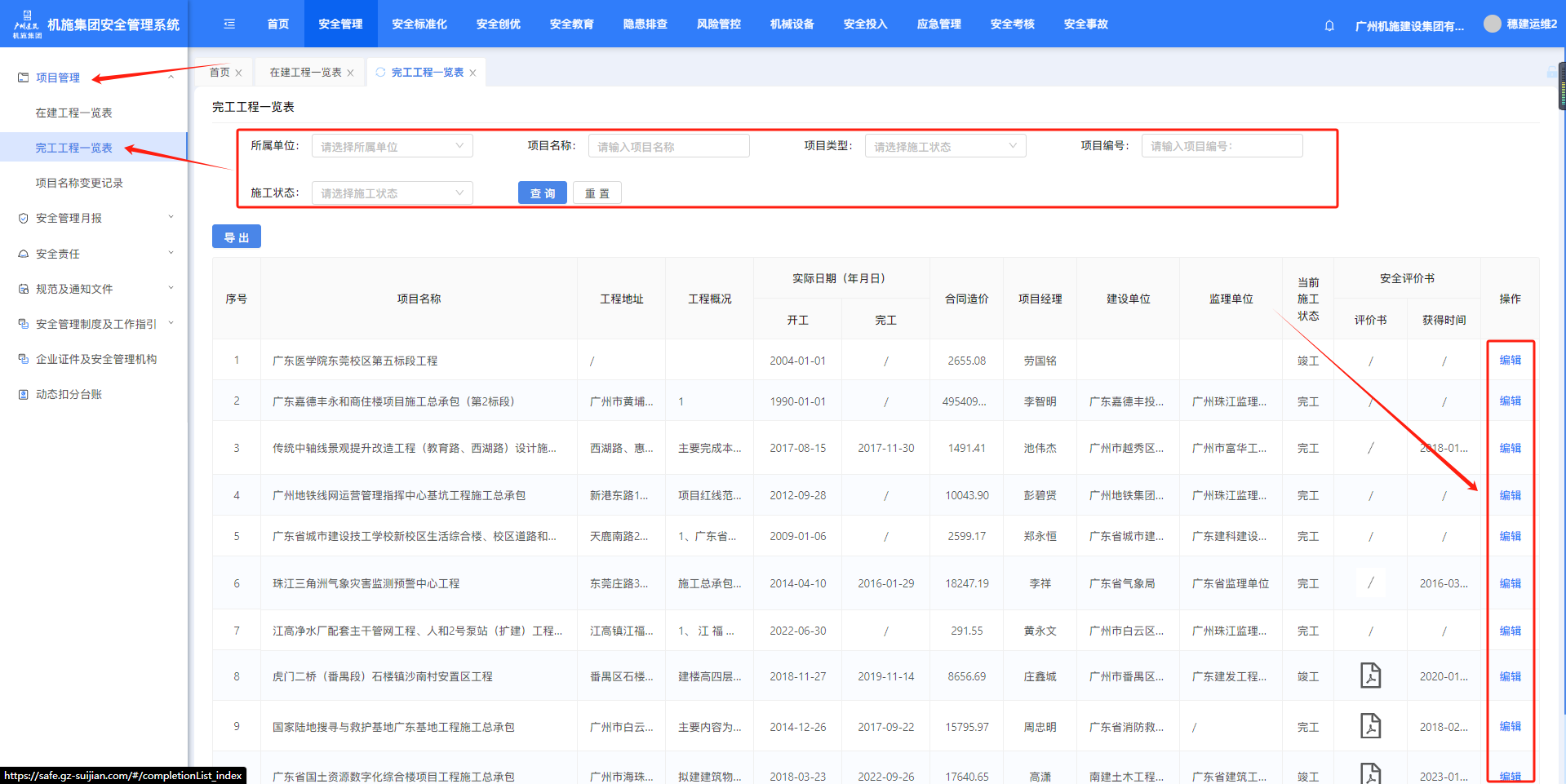Click the sidebar collapse hamburger icon
1566x784 pixels.
pos(229,24)
